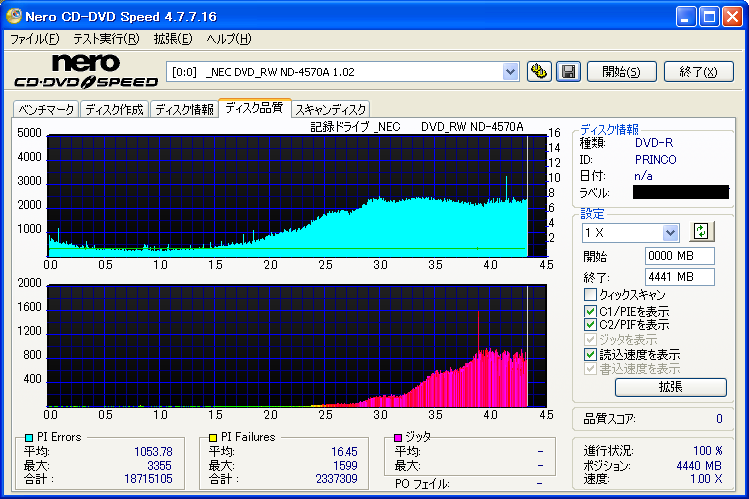The height and width of the screenshot is (499, 749).
Task: Select the PI Errors 合計 value 18715105
Action: click(x=149, y=478)
